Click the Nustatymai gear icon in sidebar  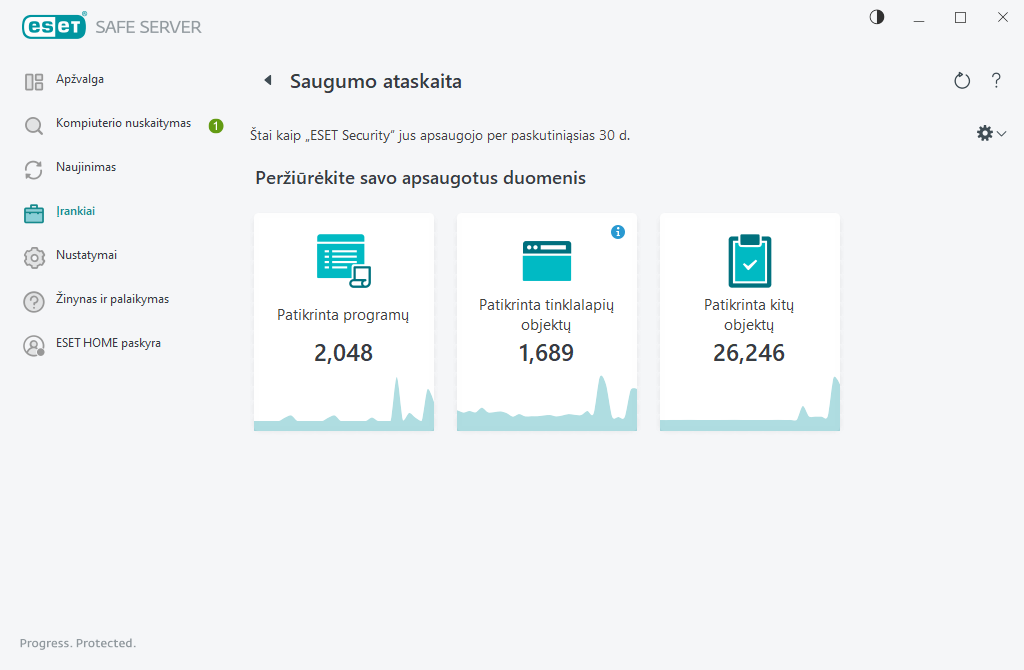pyautogui.click(x=34, y=258)
